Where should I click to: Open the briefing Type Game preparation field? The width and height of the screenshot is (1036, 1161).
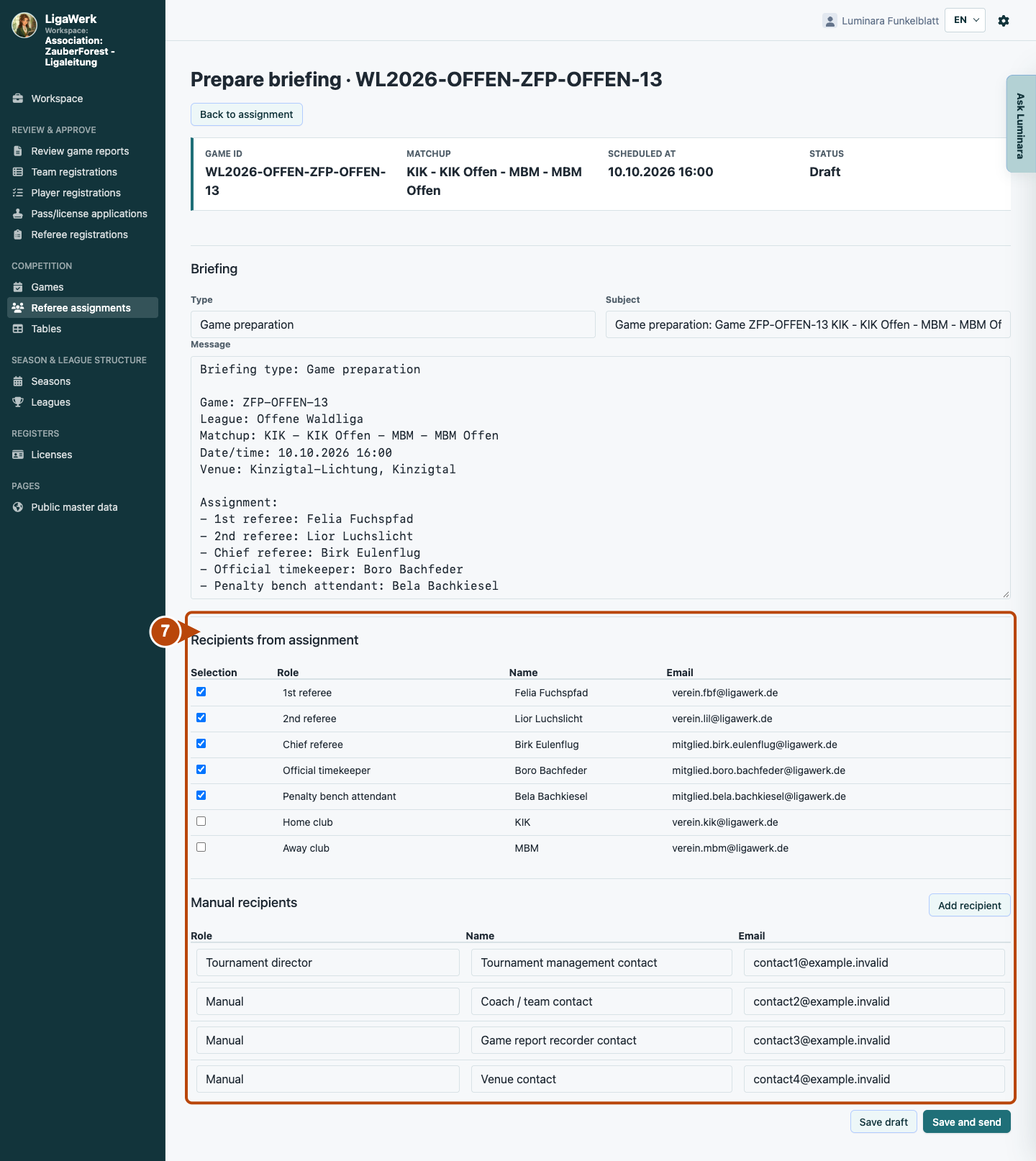click(x=393, y=324)
